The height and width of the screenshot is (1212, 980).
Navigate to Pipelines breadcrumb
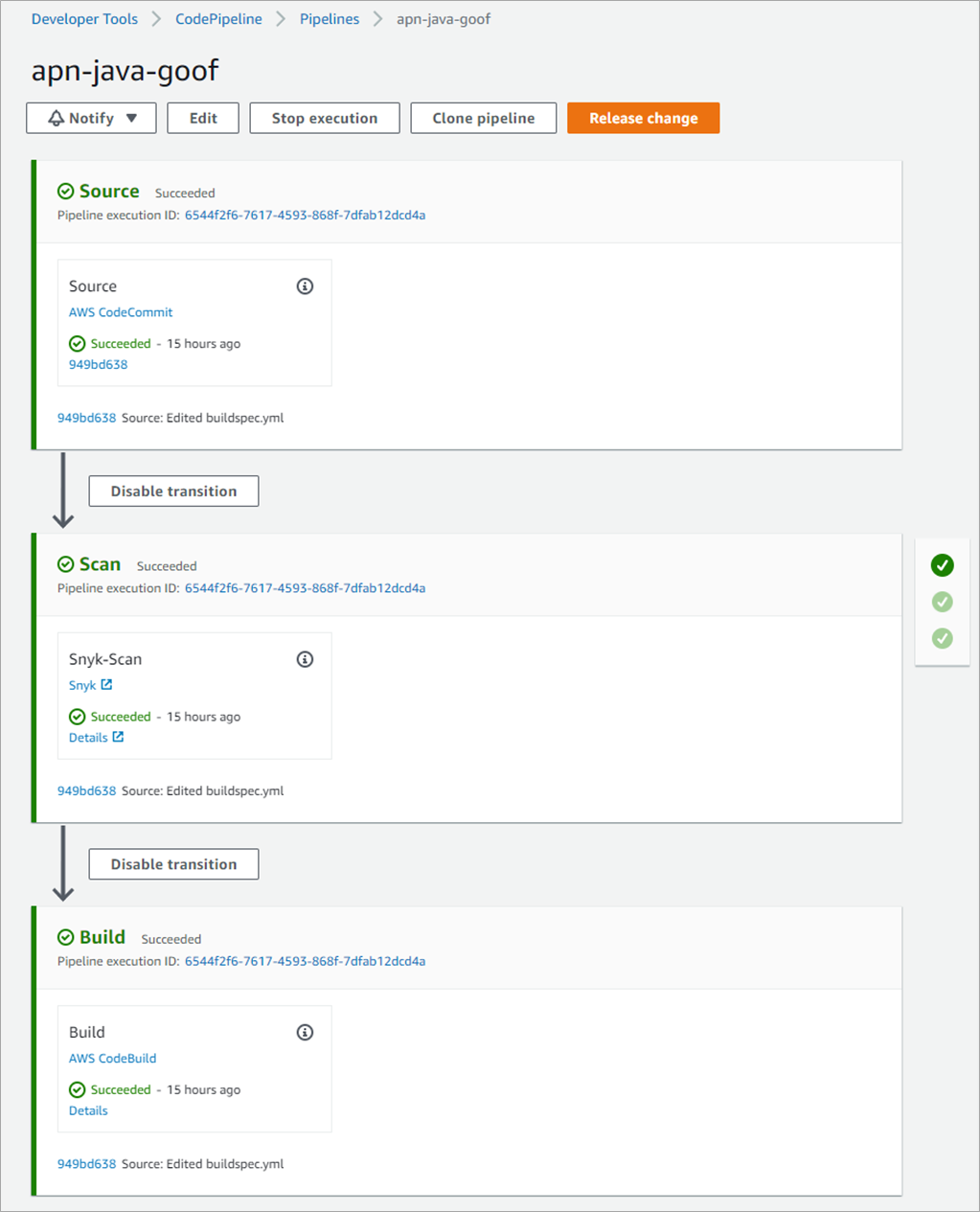(330, 19)
